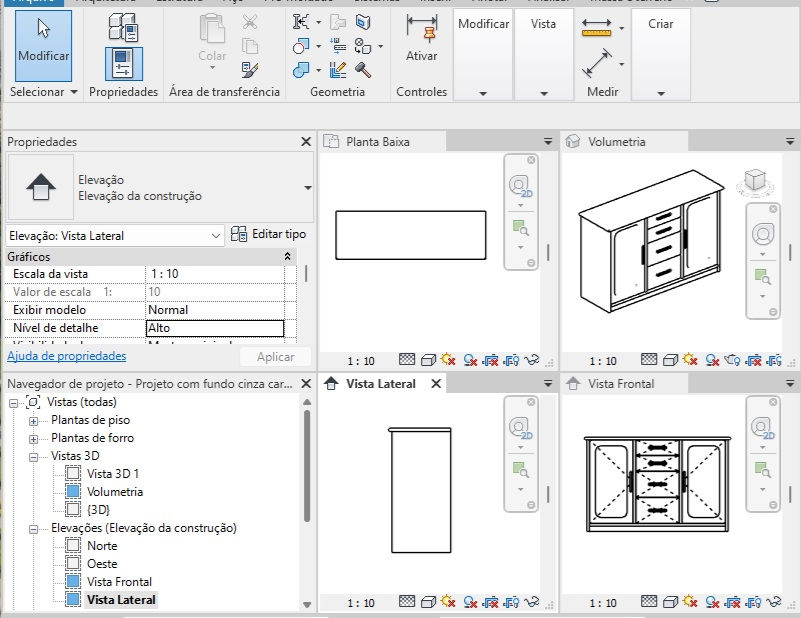This screenshot has height=618, width=801.
Task: Click the Ativar controls icon
Action: point(421,38)
